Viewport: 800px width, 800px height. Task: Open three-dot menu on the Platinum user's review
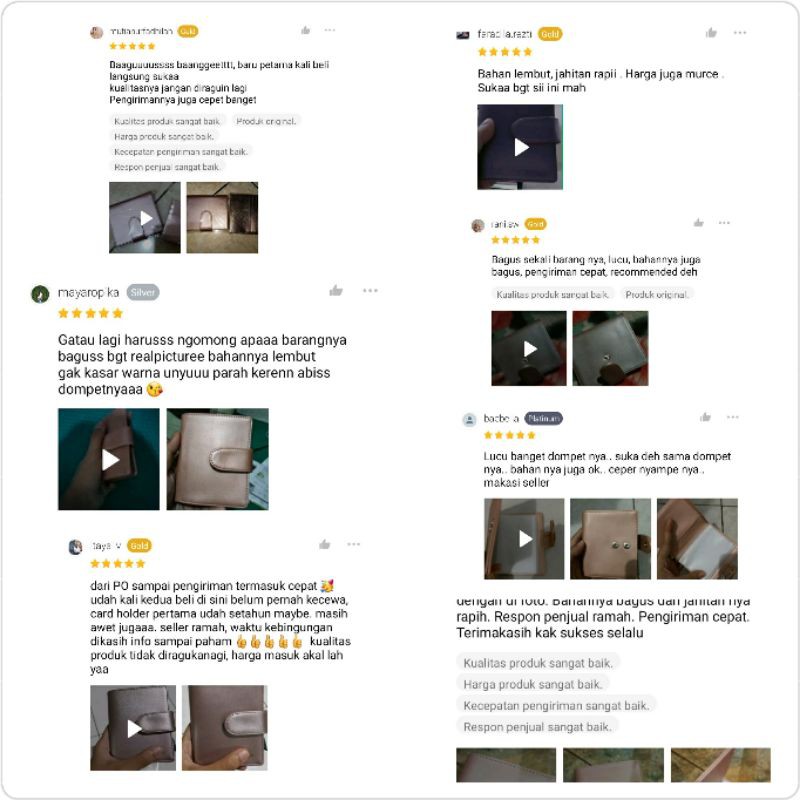coord(733,417)
